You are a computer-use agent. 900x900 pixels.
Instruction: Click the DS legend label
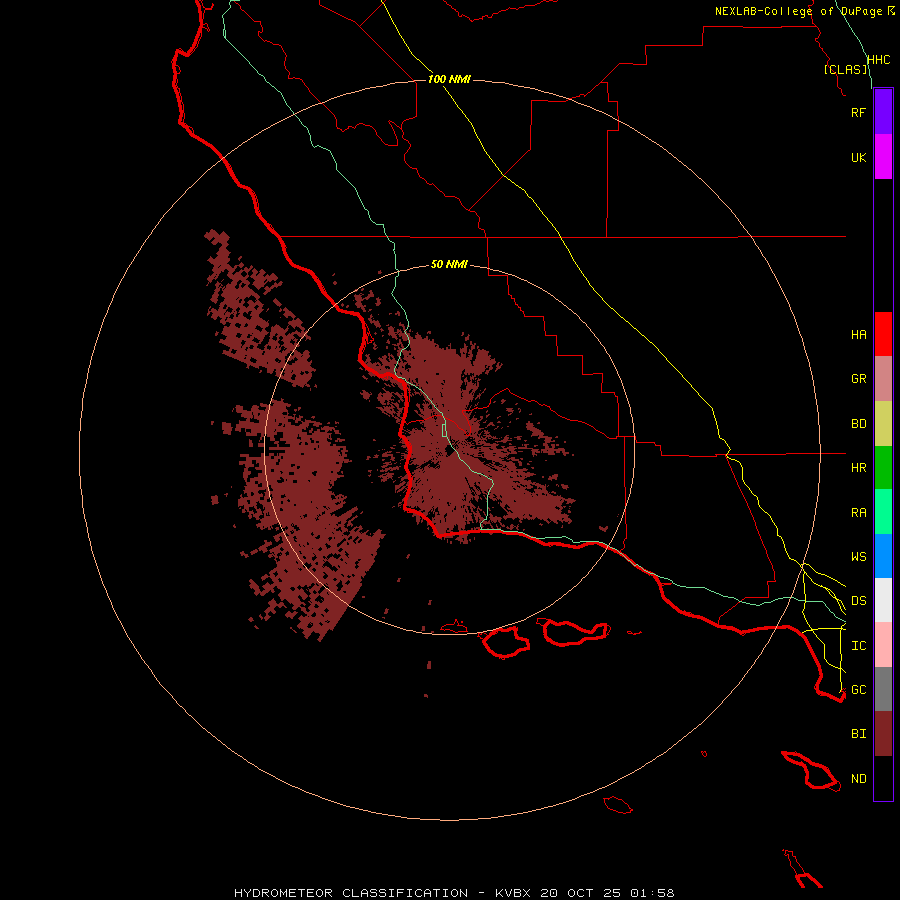pos(858,601)
